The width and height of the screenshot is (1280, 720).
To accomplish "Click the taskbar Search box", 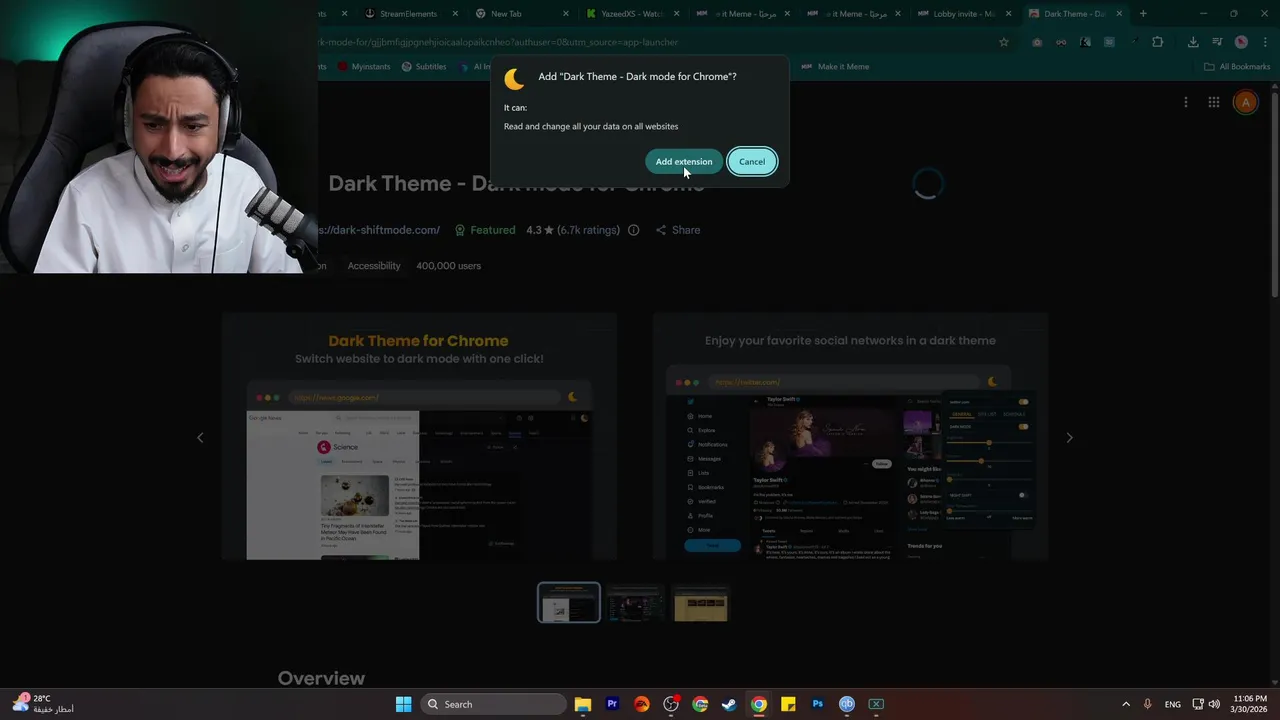I will click(493, 704).
